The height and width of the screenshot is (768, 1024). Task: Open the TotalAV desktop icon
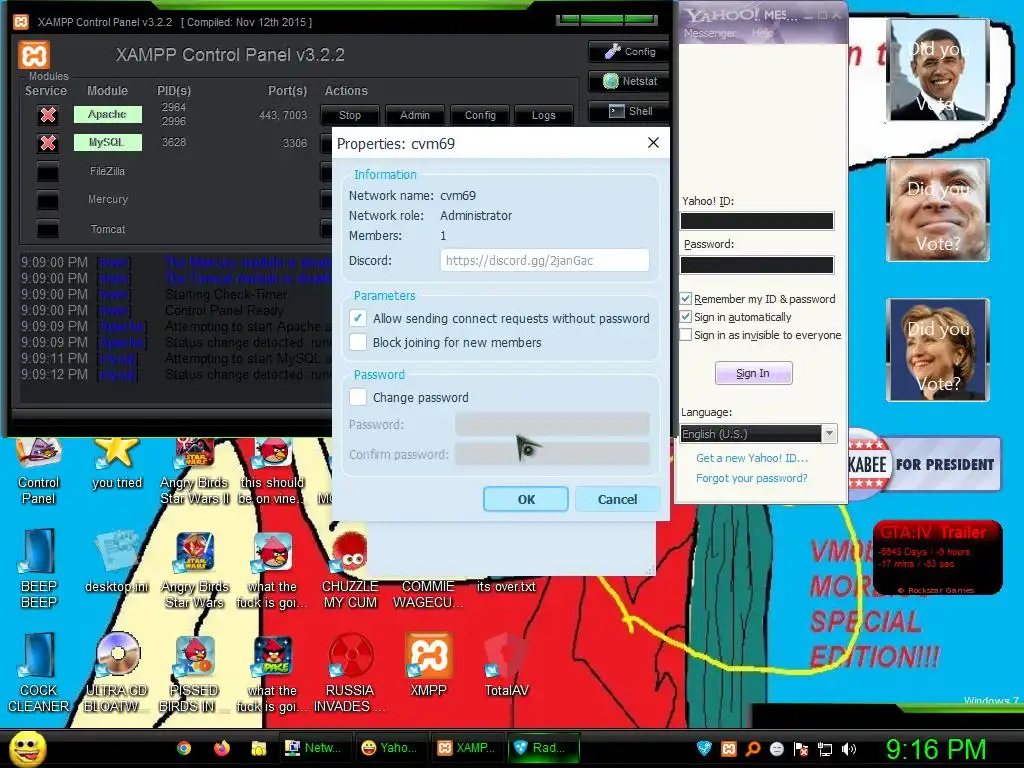[x=506, y=665]
